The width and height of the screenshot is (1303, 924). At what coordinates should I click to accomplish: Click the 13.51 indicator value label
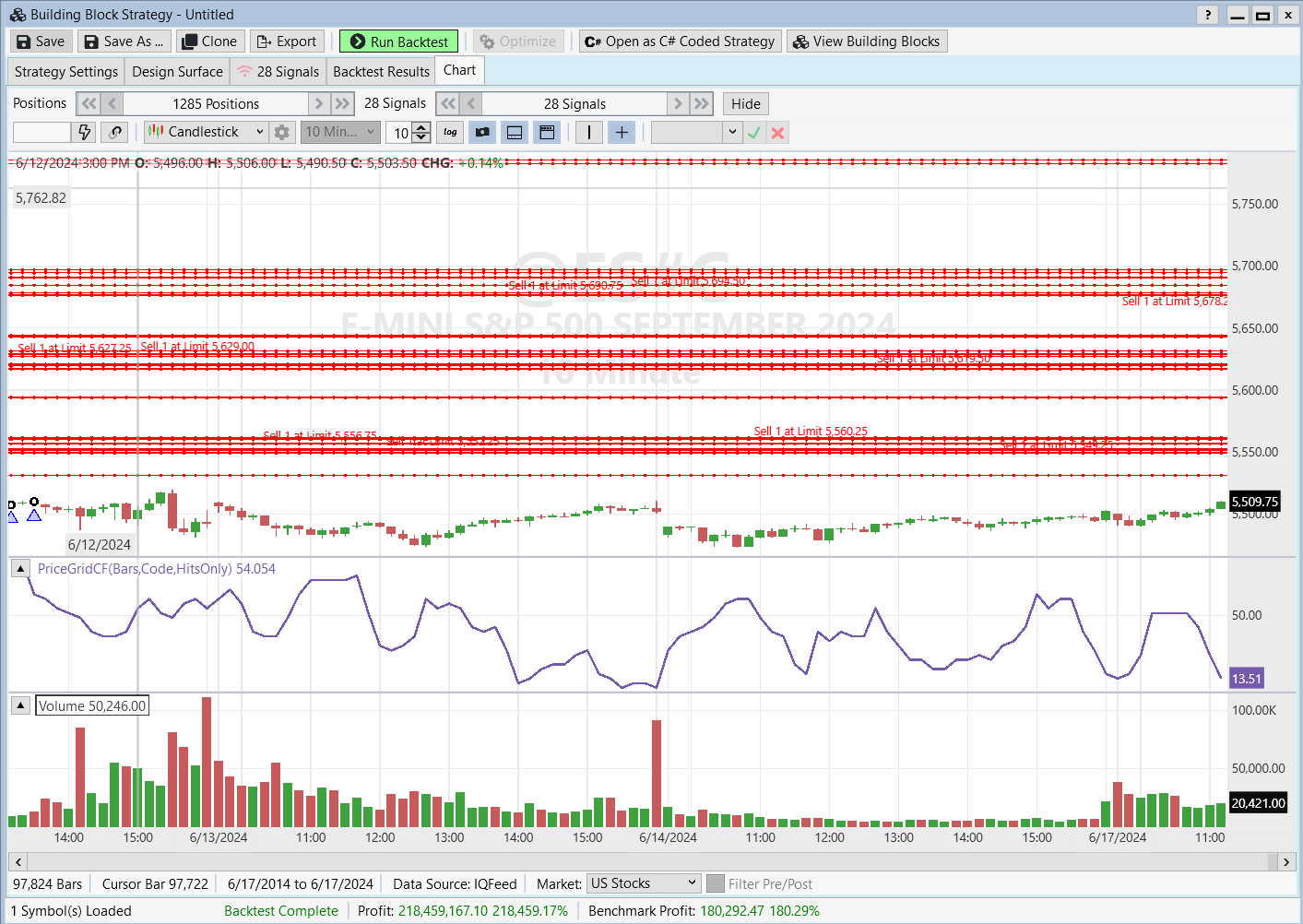click(1247, 679)
